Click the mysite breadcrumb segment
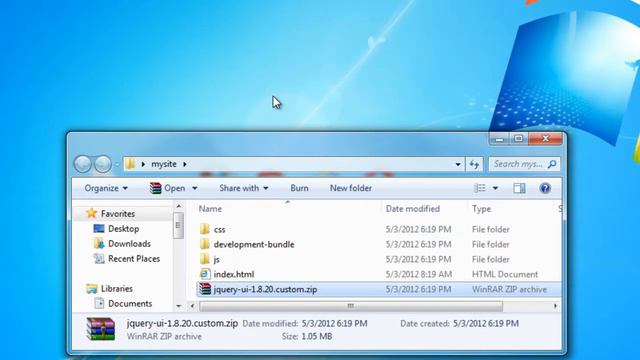Screen dimensions: 640x360 [x=164, y=164]
